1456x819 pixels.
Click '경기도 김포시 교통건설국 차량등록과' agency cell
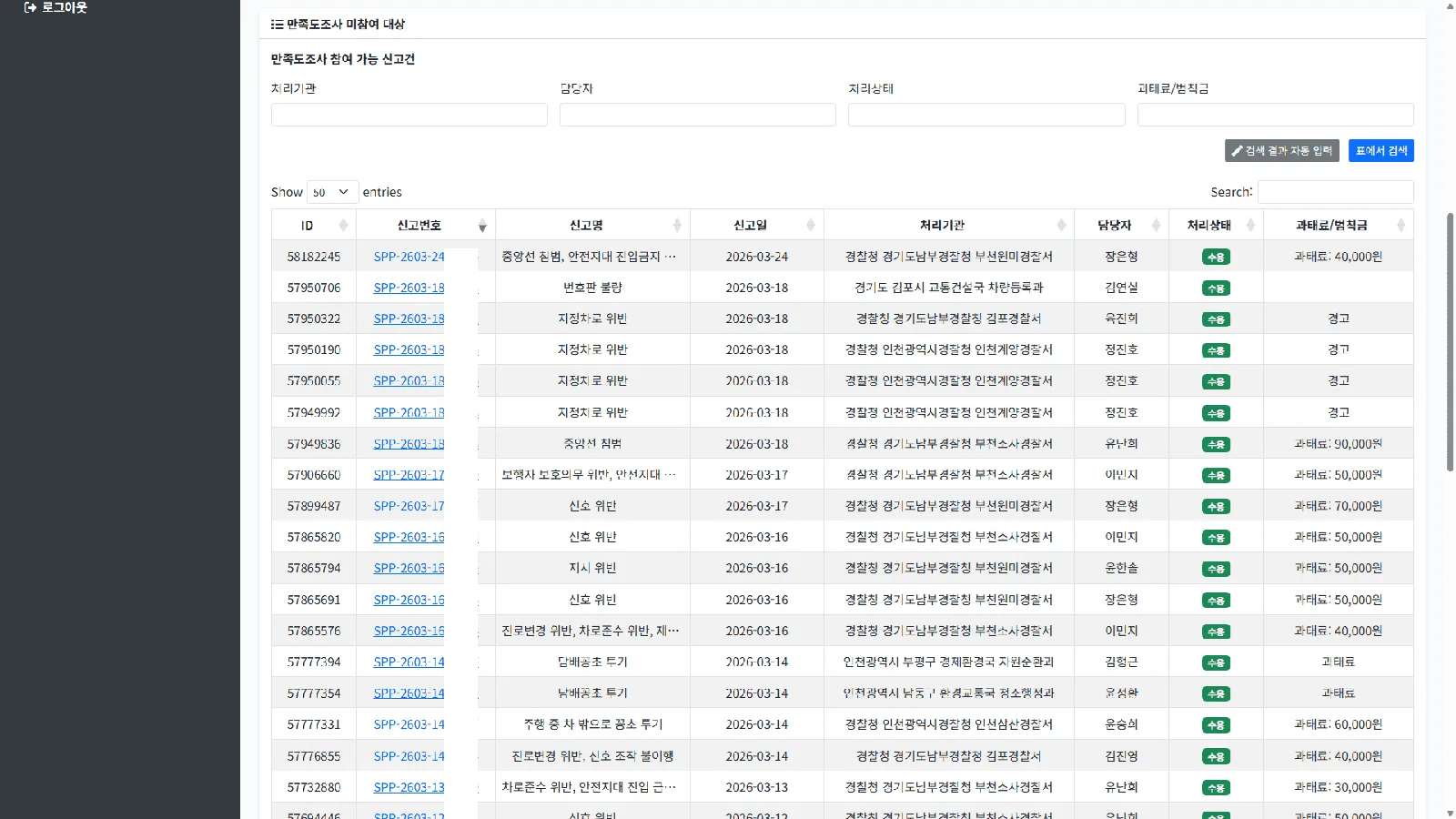pos(949,288)
